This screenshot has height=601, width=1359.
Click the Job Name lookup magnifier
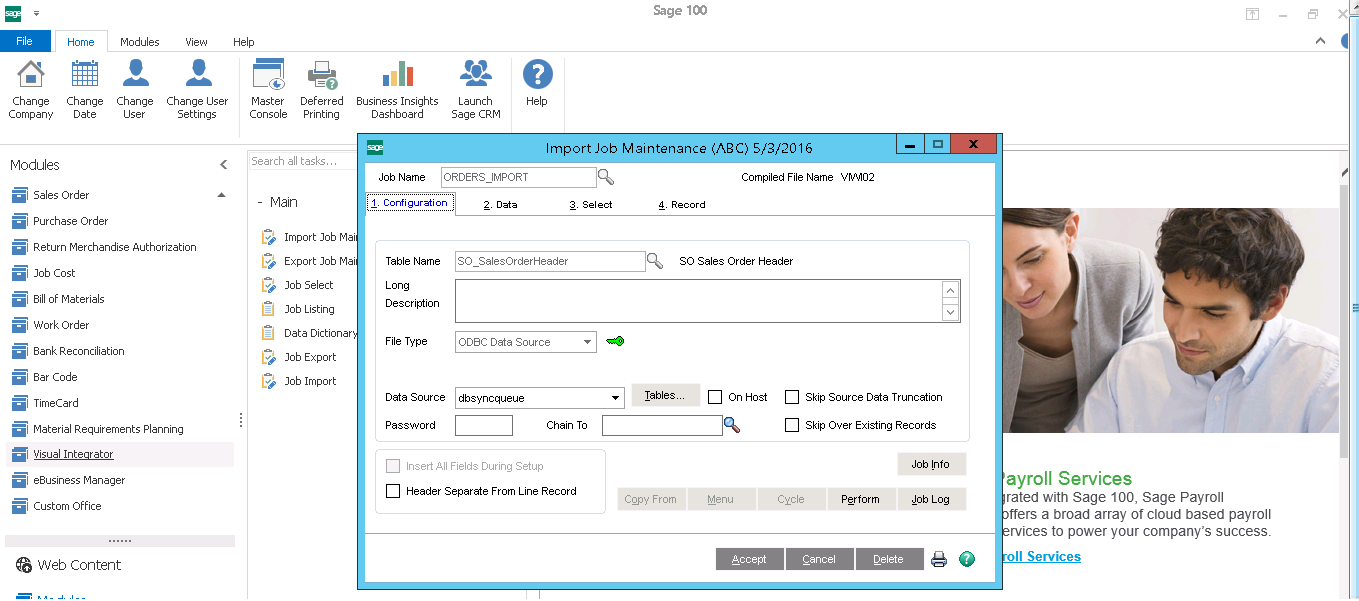[x=606, y=177]
